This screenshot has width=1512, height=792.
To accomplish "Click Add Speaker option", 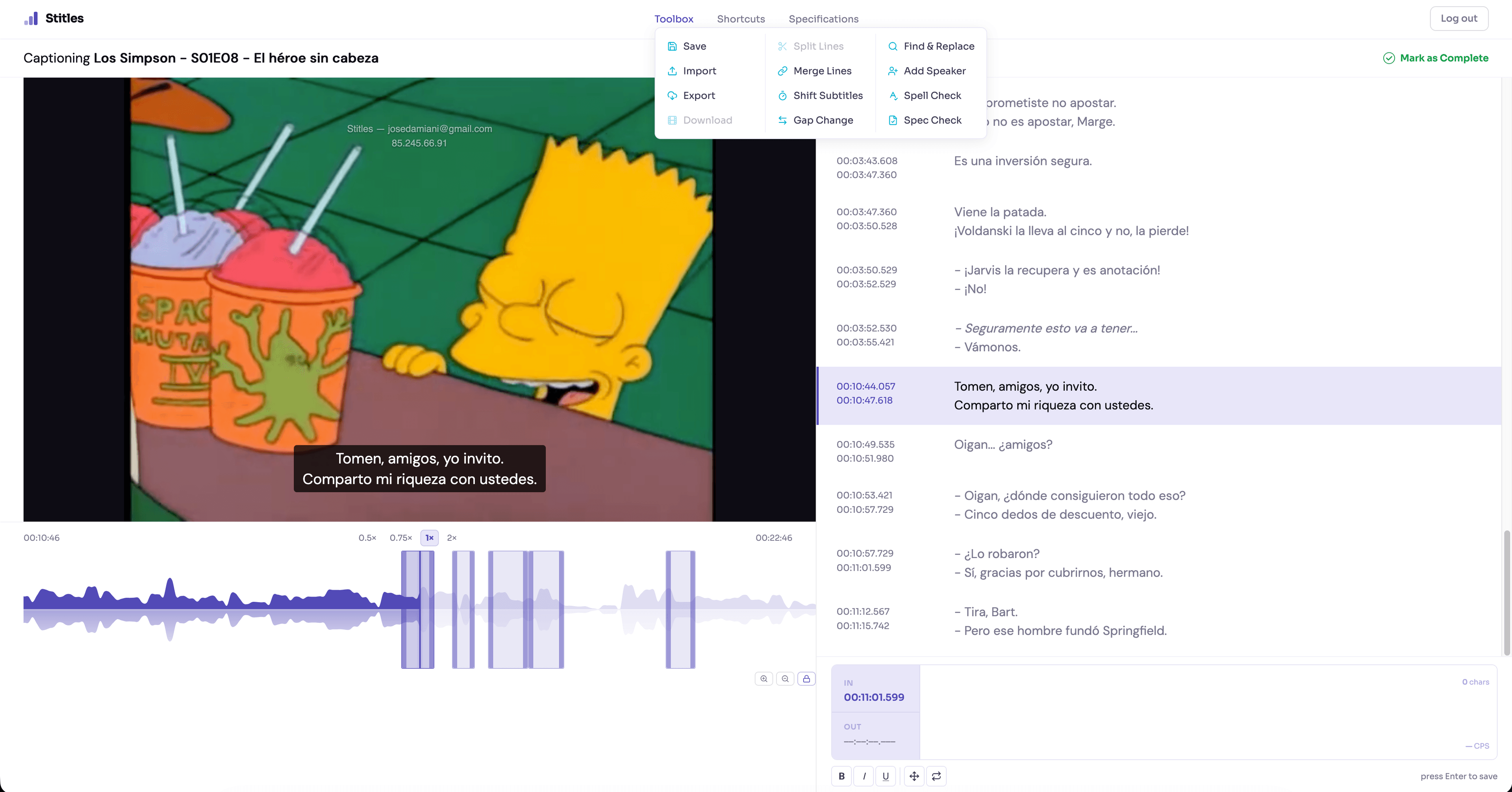I will 927,71.
